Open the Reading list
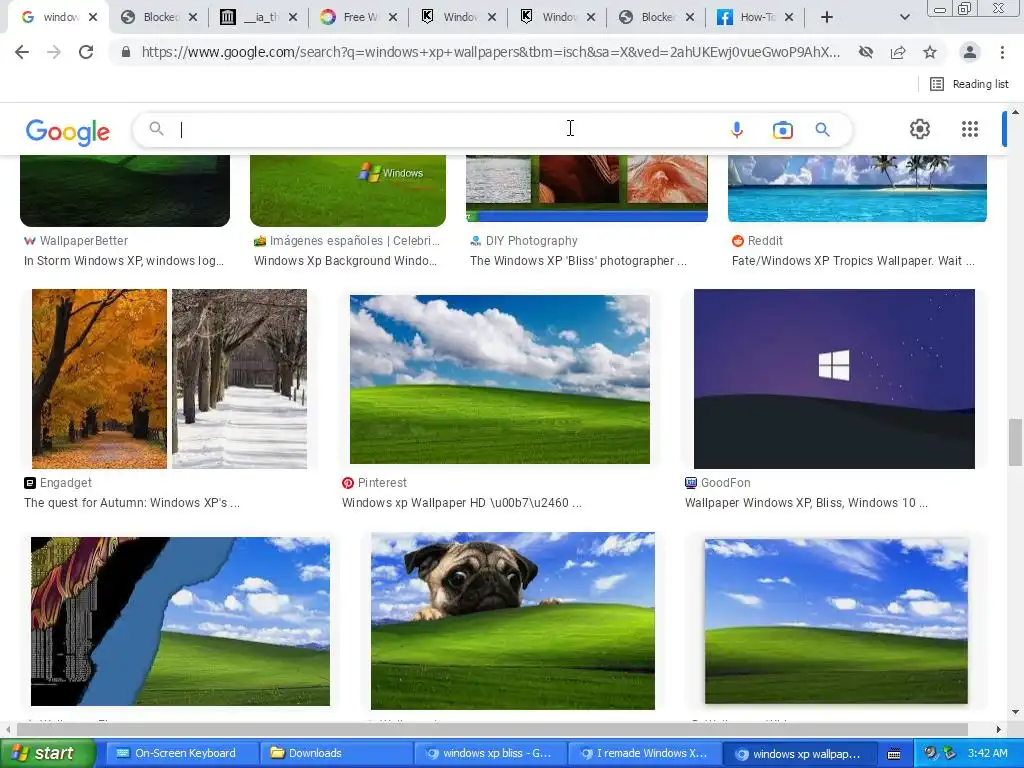Image resolution: width=1024 pixels, height=768 pixels. click(969, 84)
